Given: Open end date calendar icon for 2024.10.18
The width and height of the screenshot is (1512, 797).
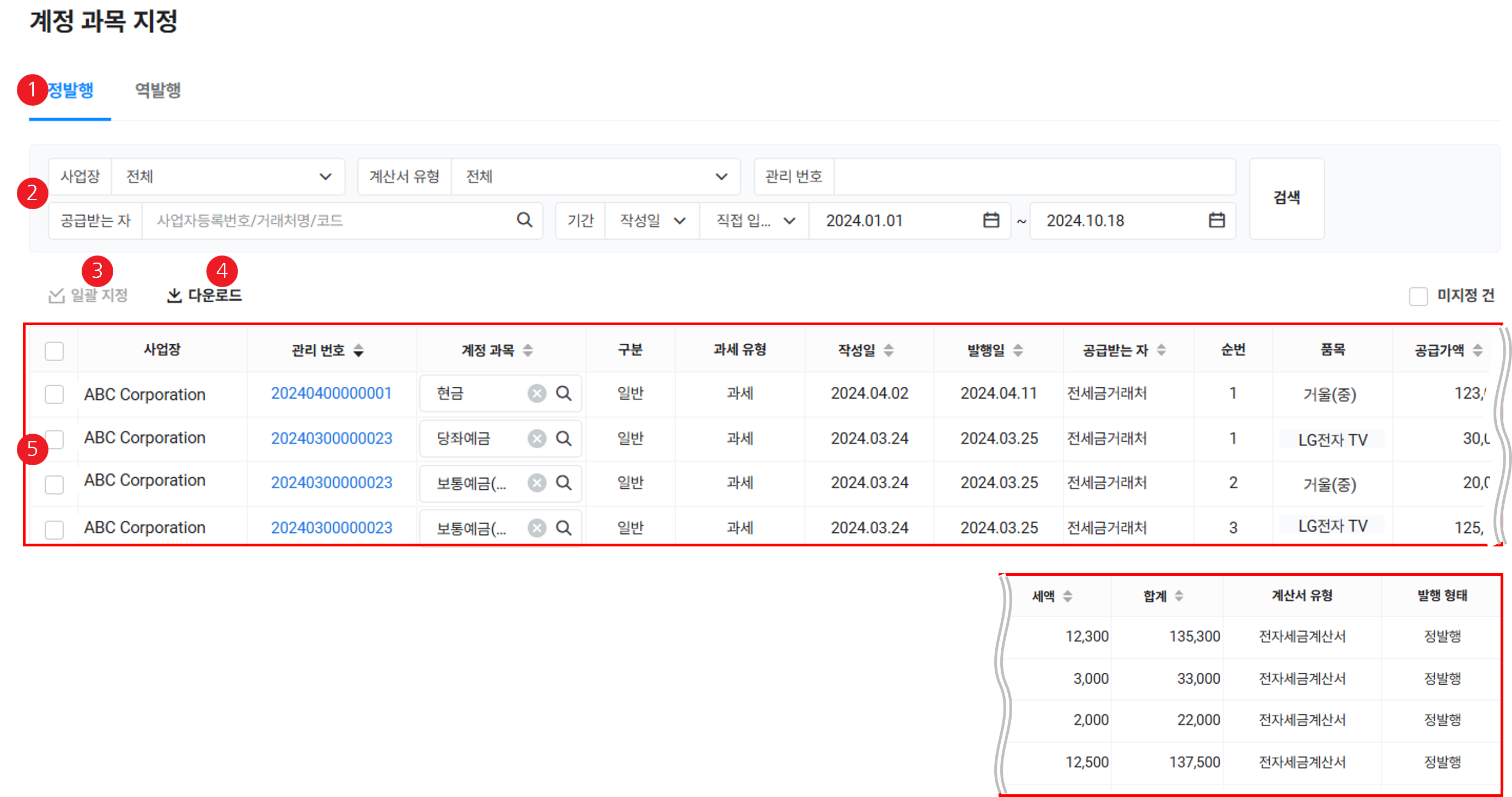Looking at the screenshot, I should [1216, 220].
